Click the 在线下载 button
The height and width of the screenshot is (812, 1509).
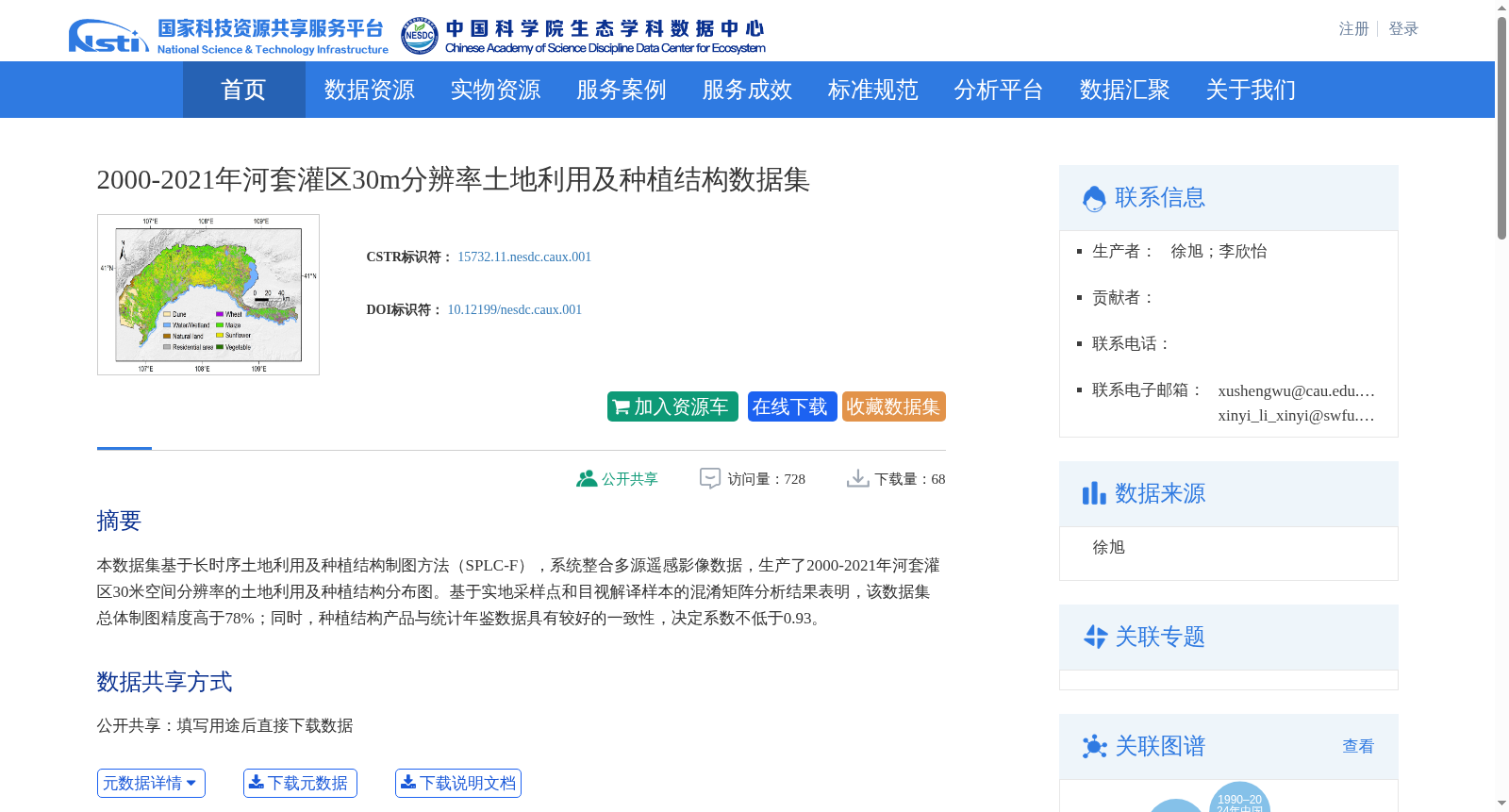pos(792,406)
